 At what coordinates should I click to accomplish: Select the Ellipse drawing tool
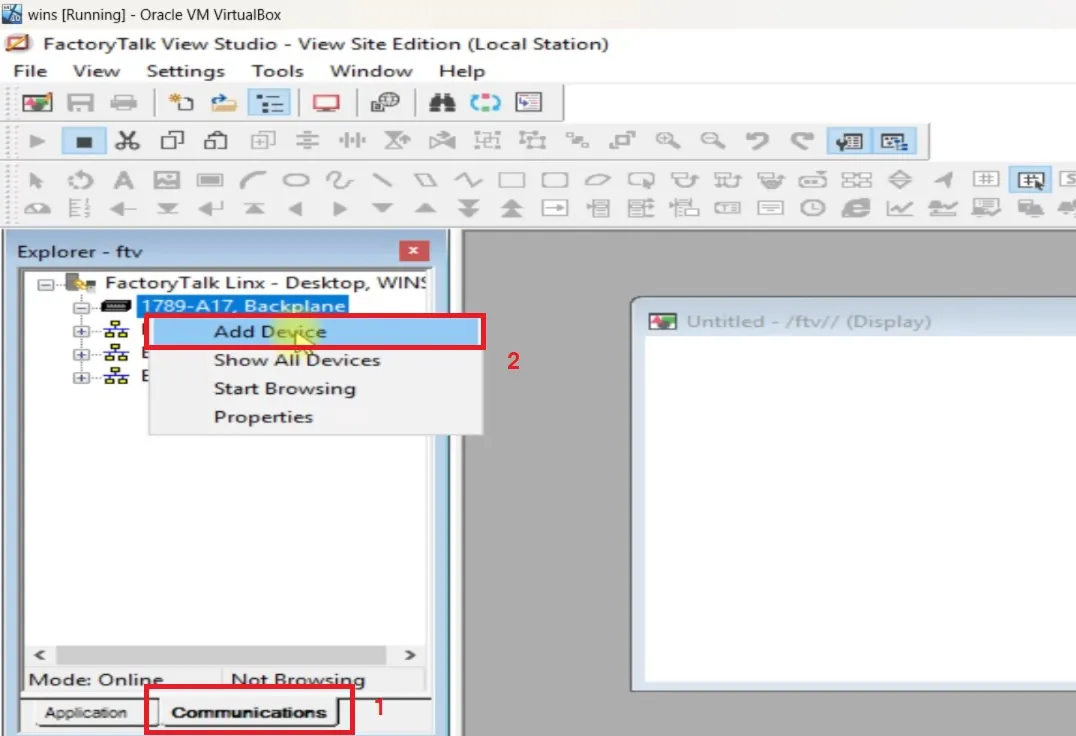295,180
